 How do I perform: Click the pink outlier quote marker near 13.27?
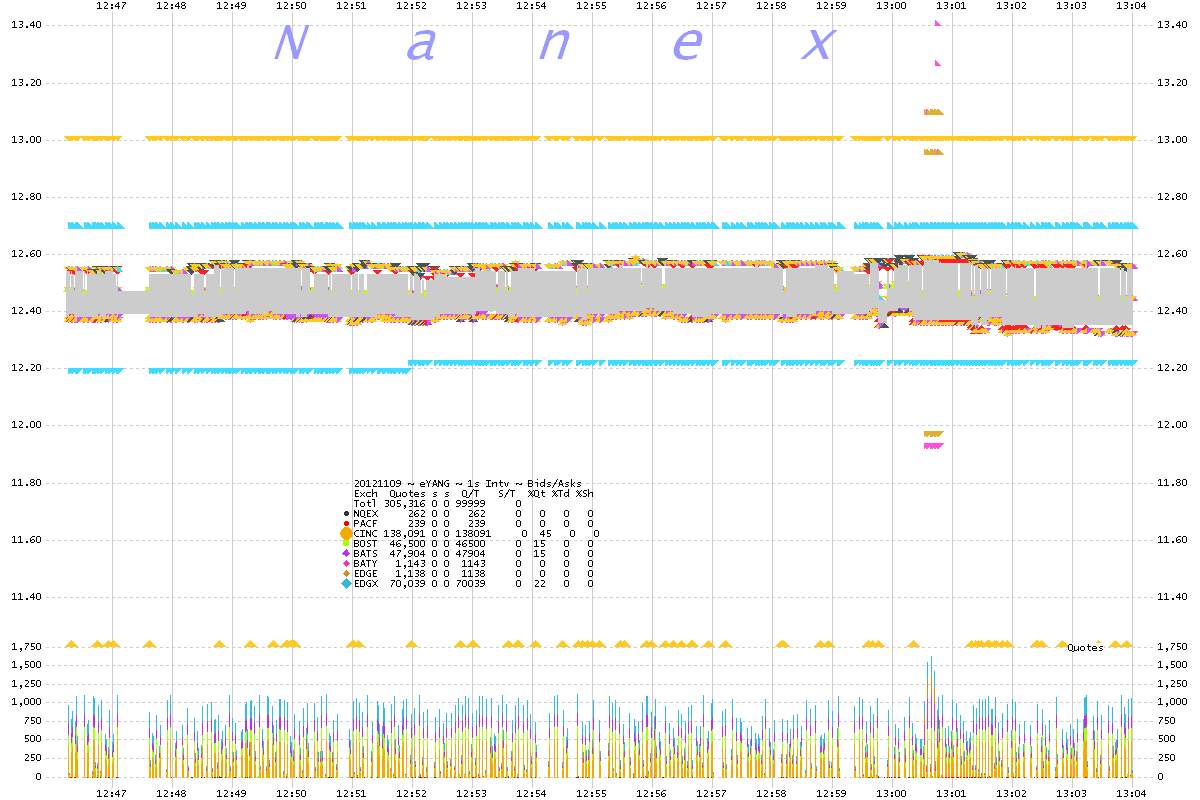coord(938,63)
